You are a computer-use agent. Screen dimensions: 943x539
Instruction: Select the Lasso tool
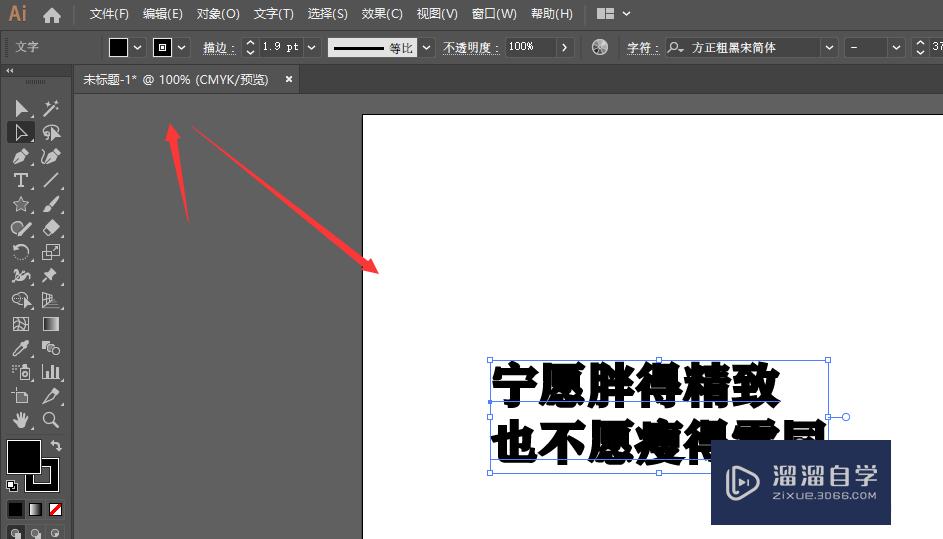click(51, 132)
